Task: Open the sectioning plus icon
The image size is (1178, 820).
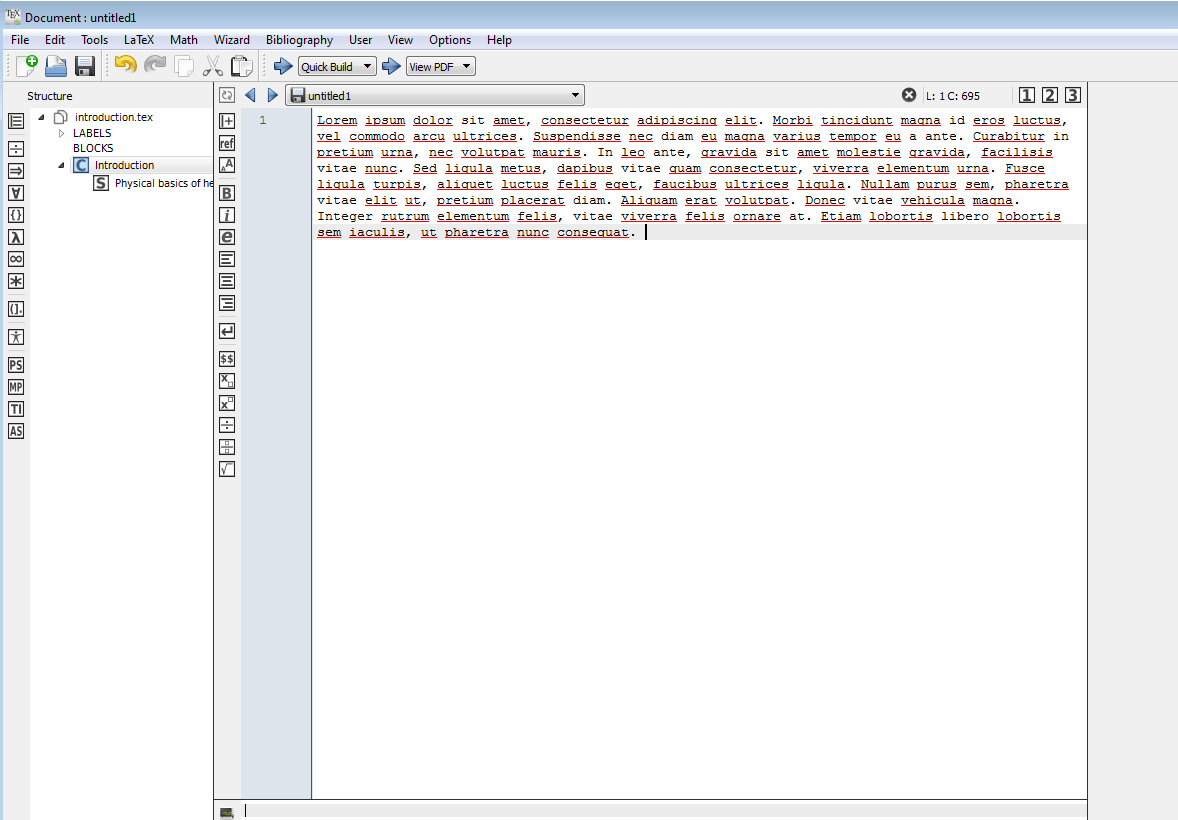Action: tap(227, 121)
